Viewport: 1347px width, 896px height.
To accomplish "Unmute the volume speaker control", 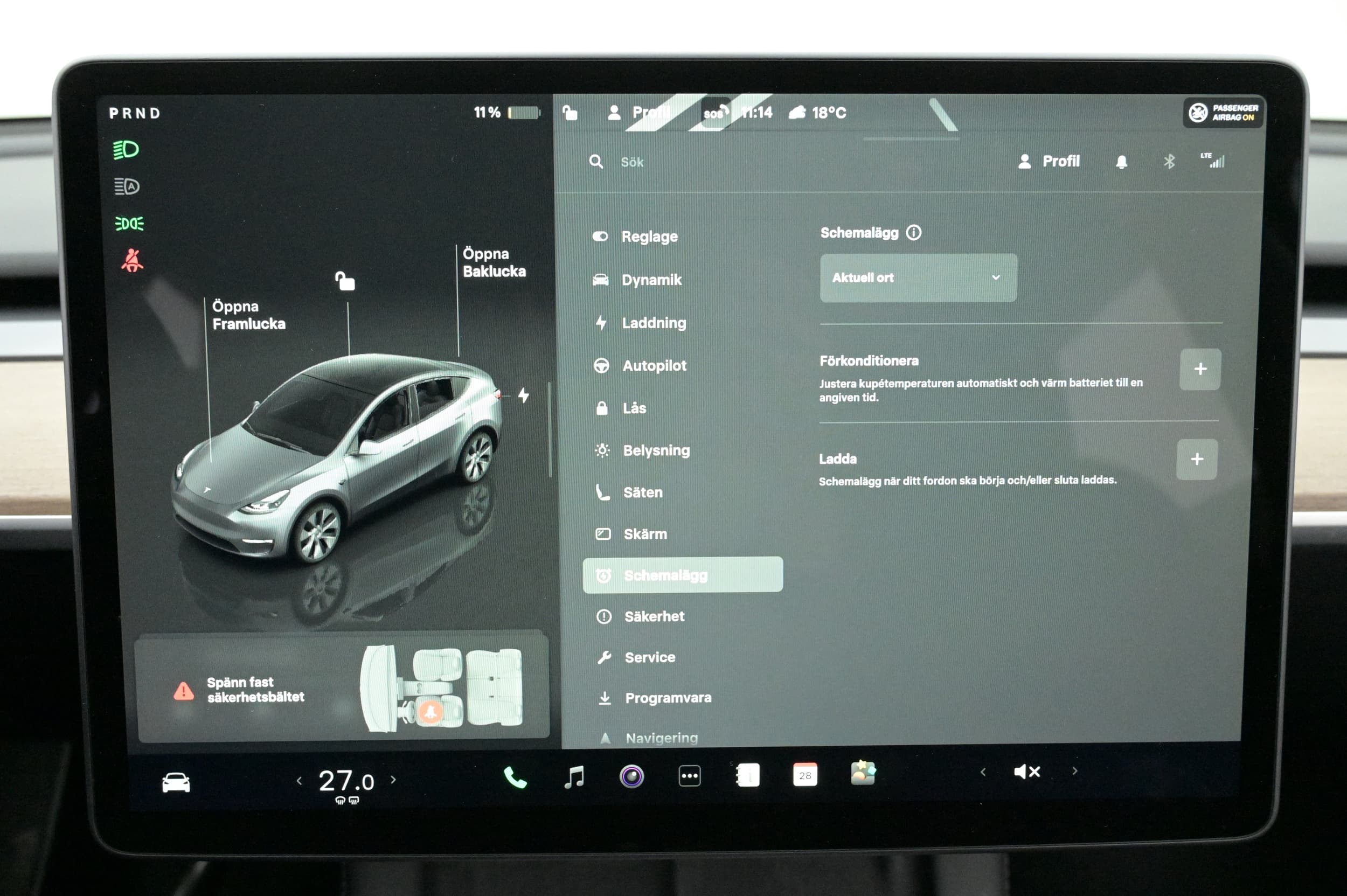I will 1026,772.
